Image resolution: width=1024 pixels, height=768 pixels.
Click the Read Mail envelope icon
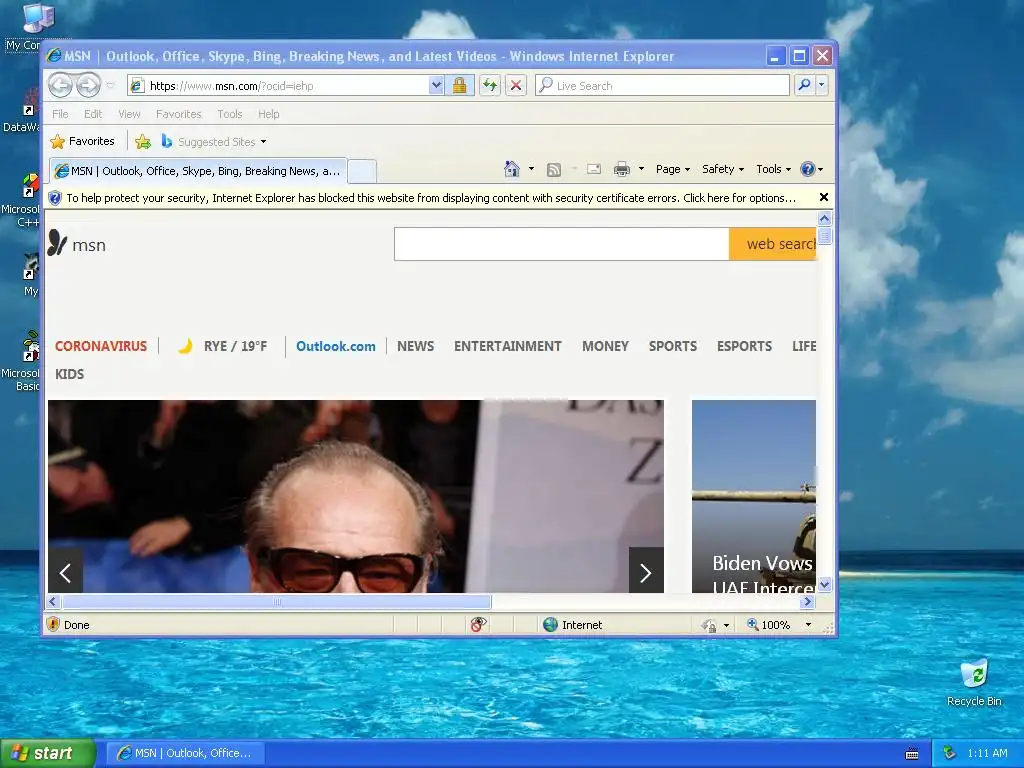(x=594, y=169)
